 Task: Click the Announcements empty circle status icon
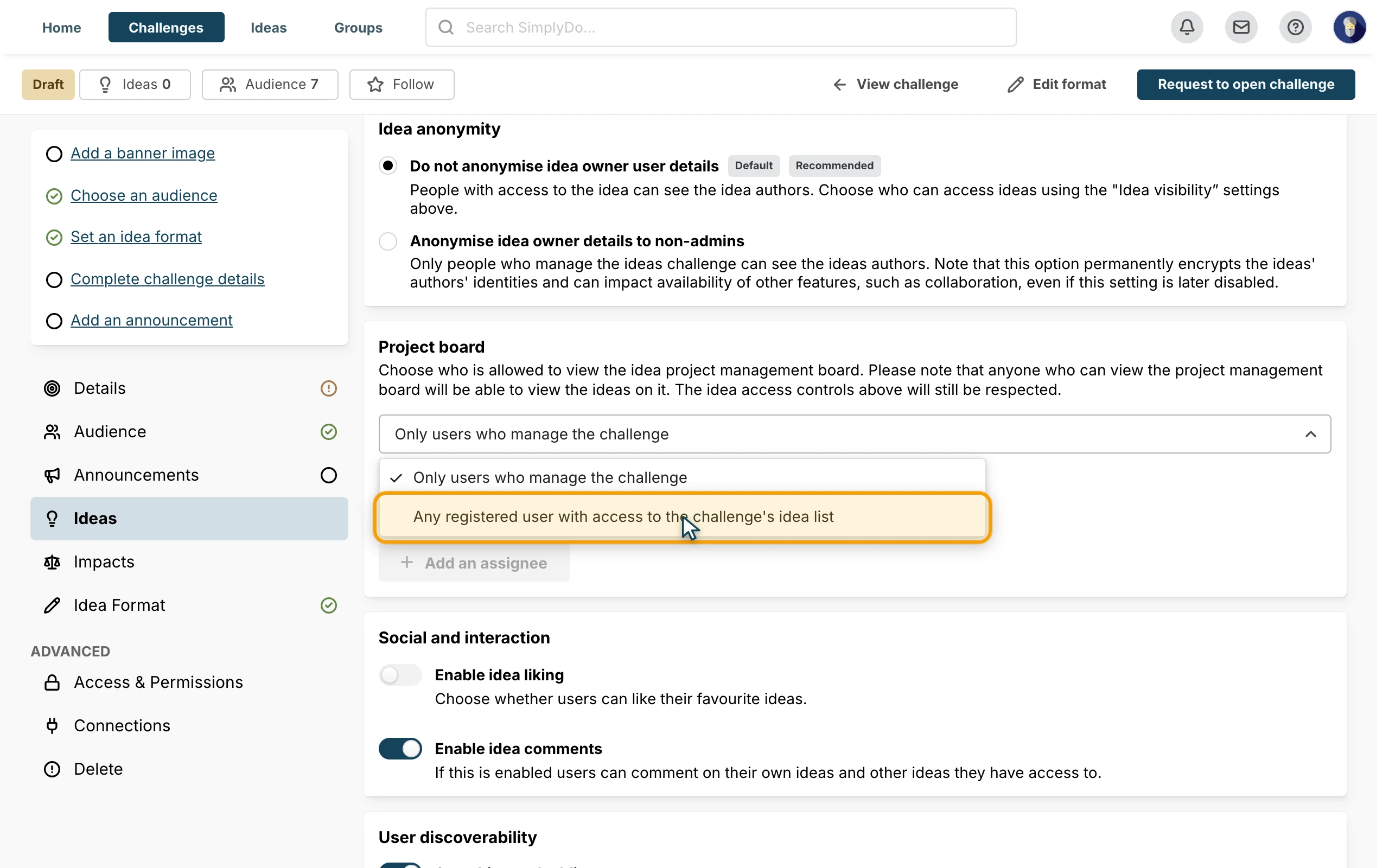328,475
